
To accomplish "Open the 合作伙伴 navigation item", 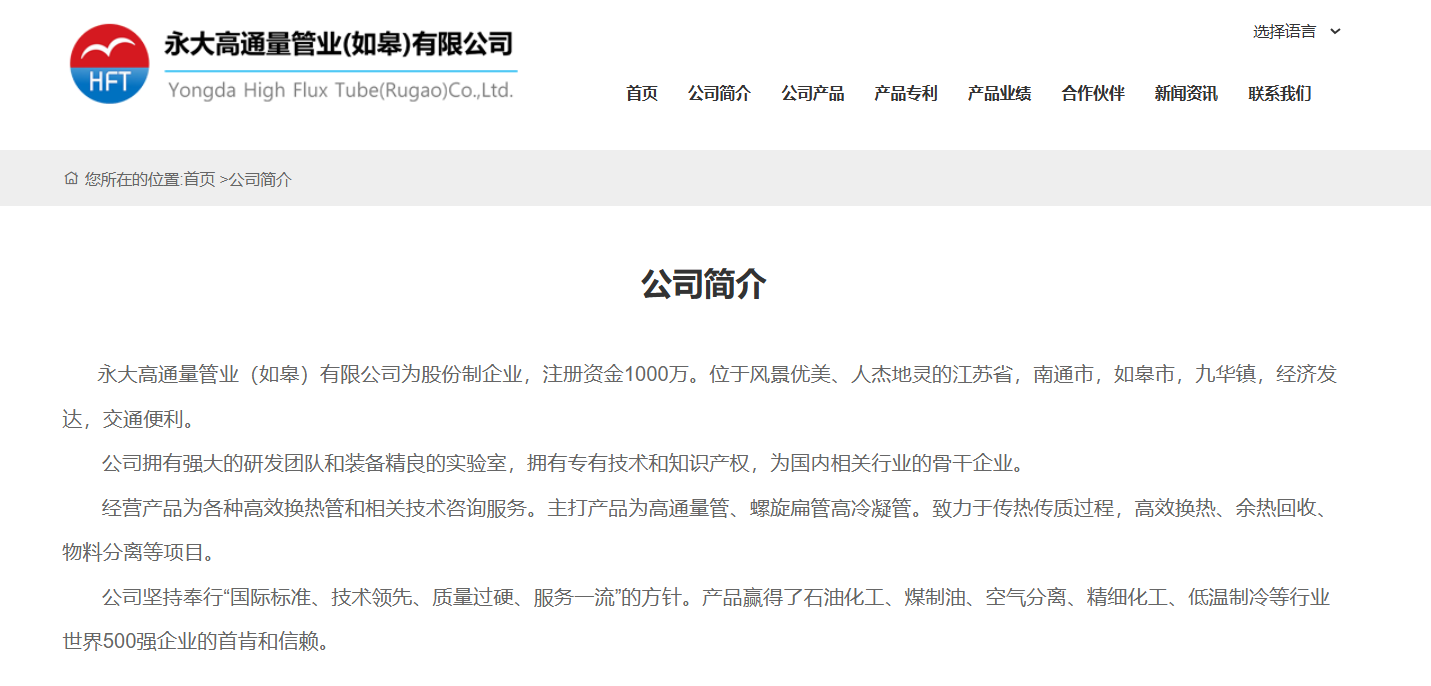I will click(1091, 93).
